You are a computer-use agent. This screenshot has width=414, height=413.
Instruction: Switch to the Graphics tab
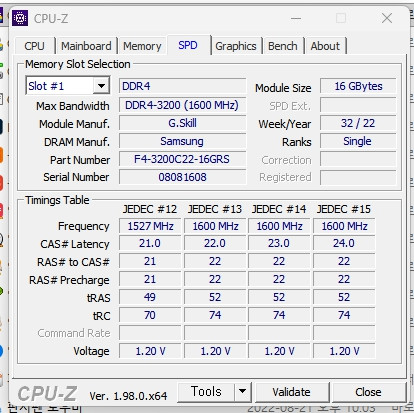pos(236,46)
